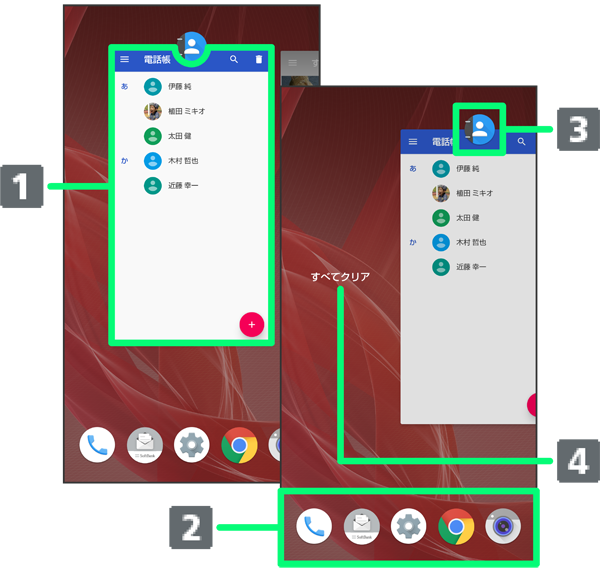The image size is (600, 569).
Task: Select contact 伊藤 純 in white card
Action: click(180, 87)
